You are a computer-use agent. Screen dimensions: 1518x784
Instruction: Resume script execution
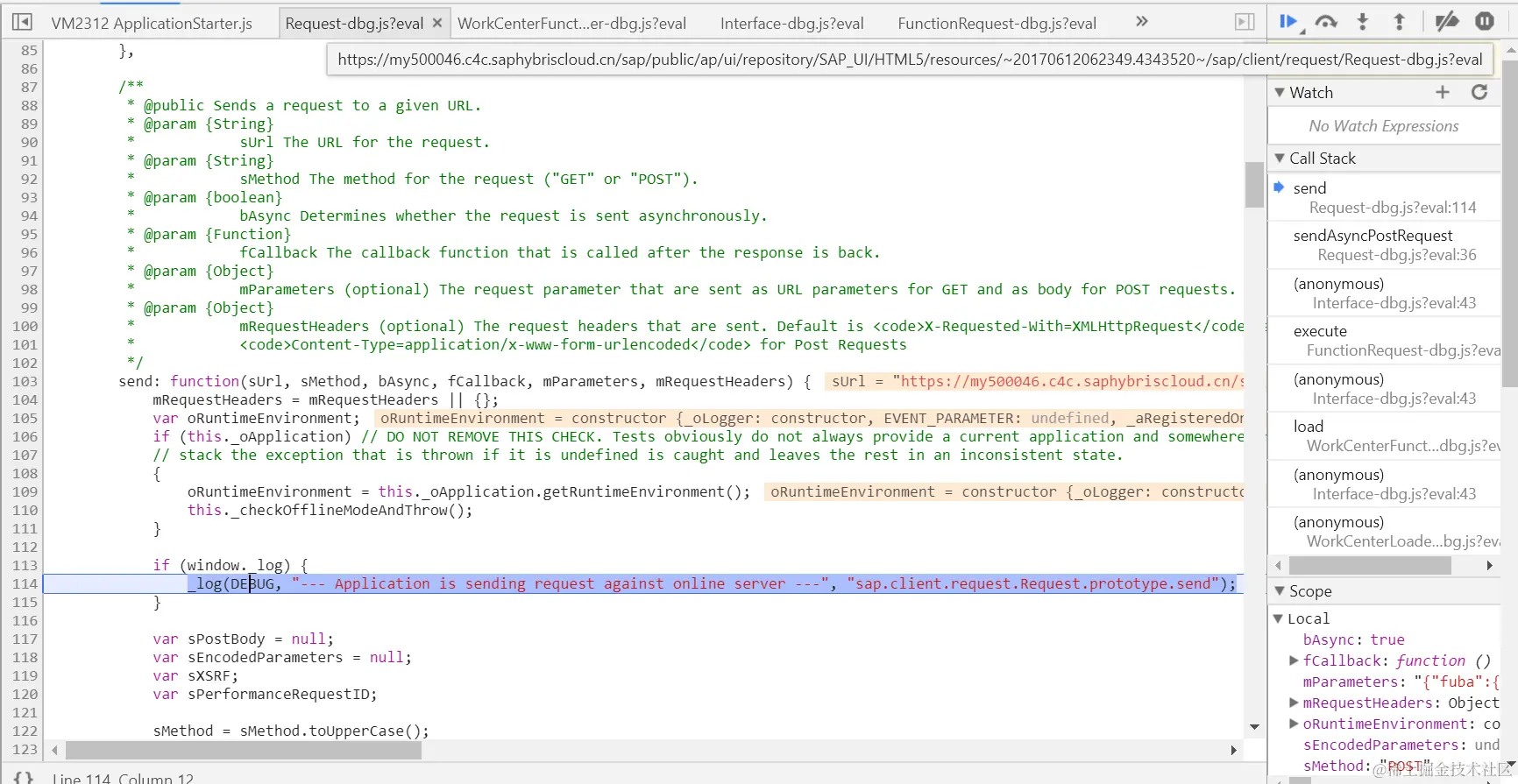pos(1288,22)
